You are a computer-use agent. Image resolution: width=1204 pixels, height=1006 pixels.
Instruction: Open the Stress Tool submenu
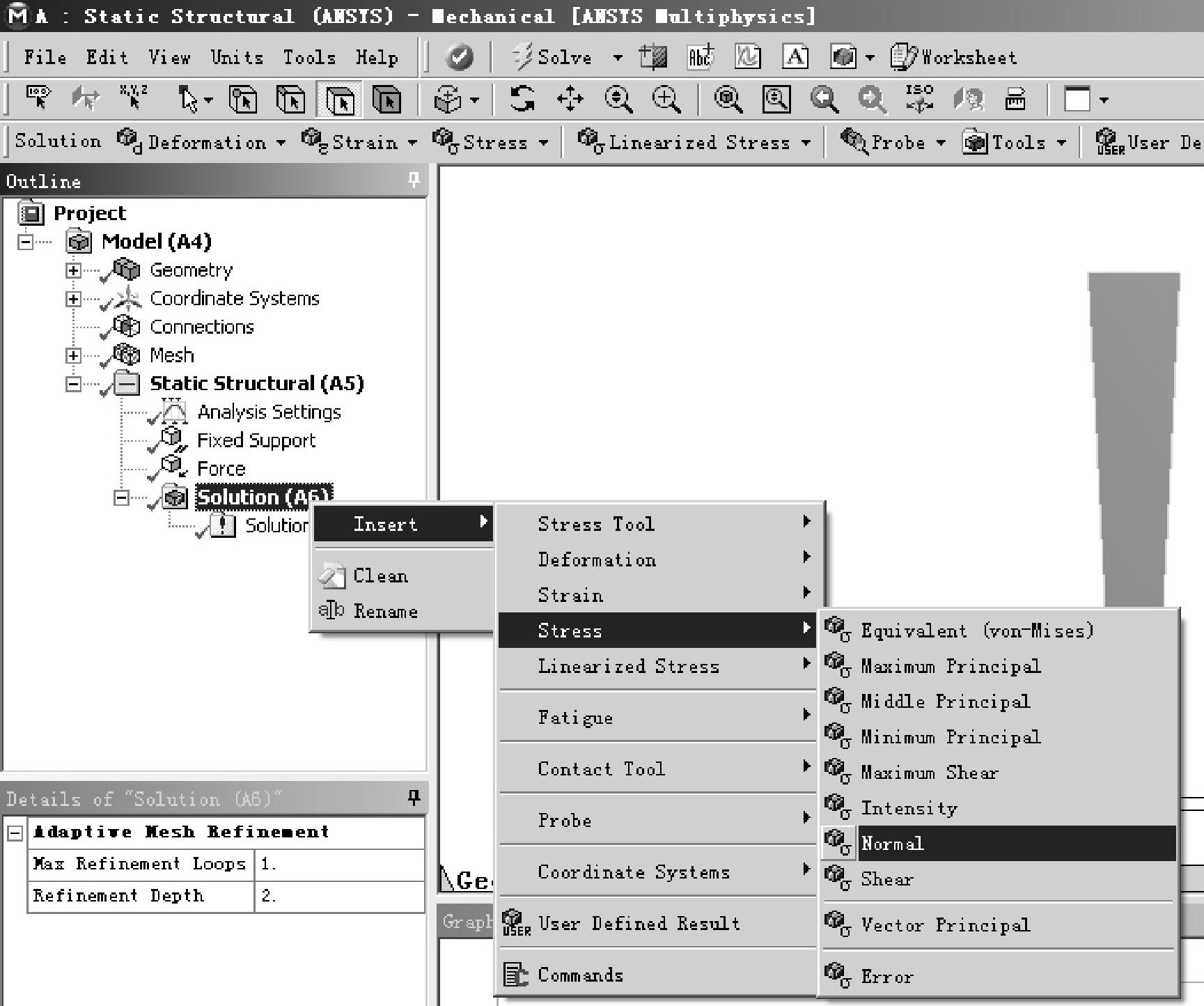click(658, 523)
